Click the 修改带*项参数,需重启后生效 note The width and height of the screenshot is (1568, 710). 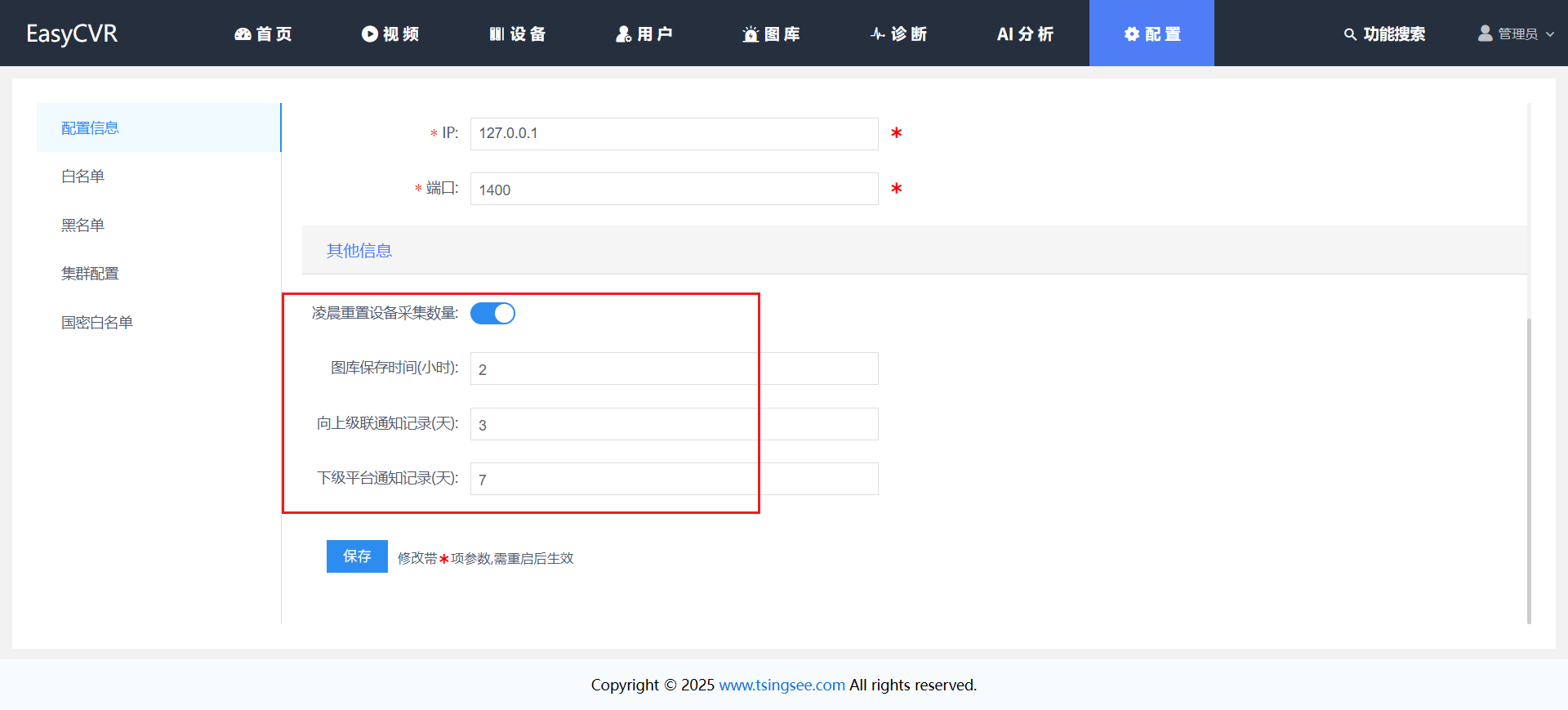[486, 558]
